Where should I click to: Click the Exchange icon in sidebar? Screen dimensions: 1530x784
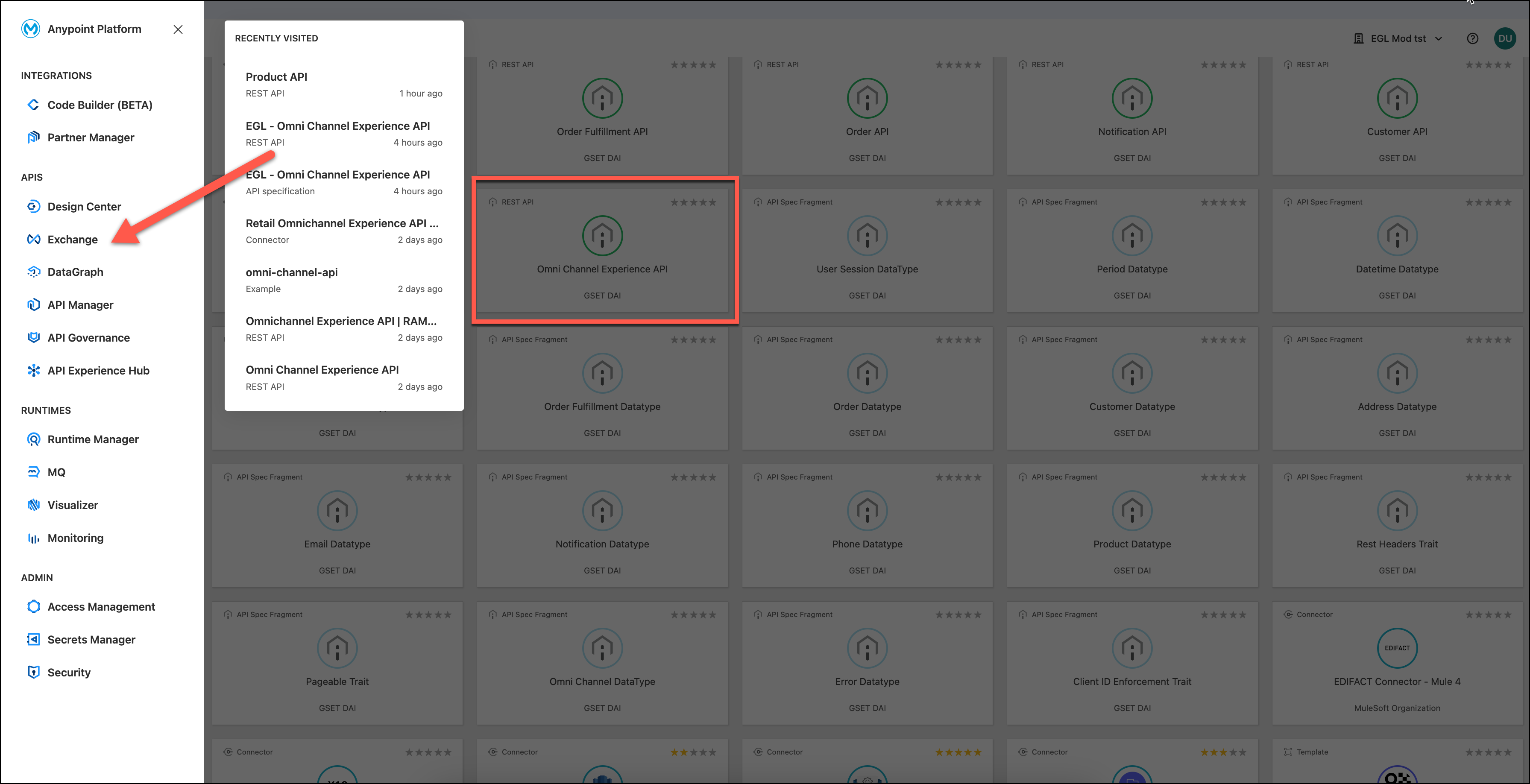coord(33,239)
